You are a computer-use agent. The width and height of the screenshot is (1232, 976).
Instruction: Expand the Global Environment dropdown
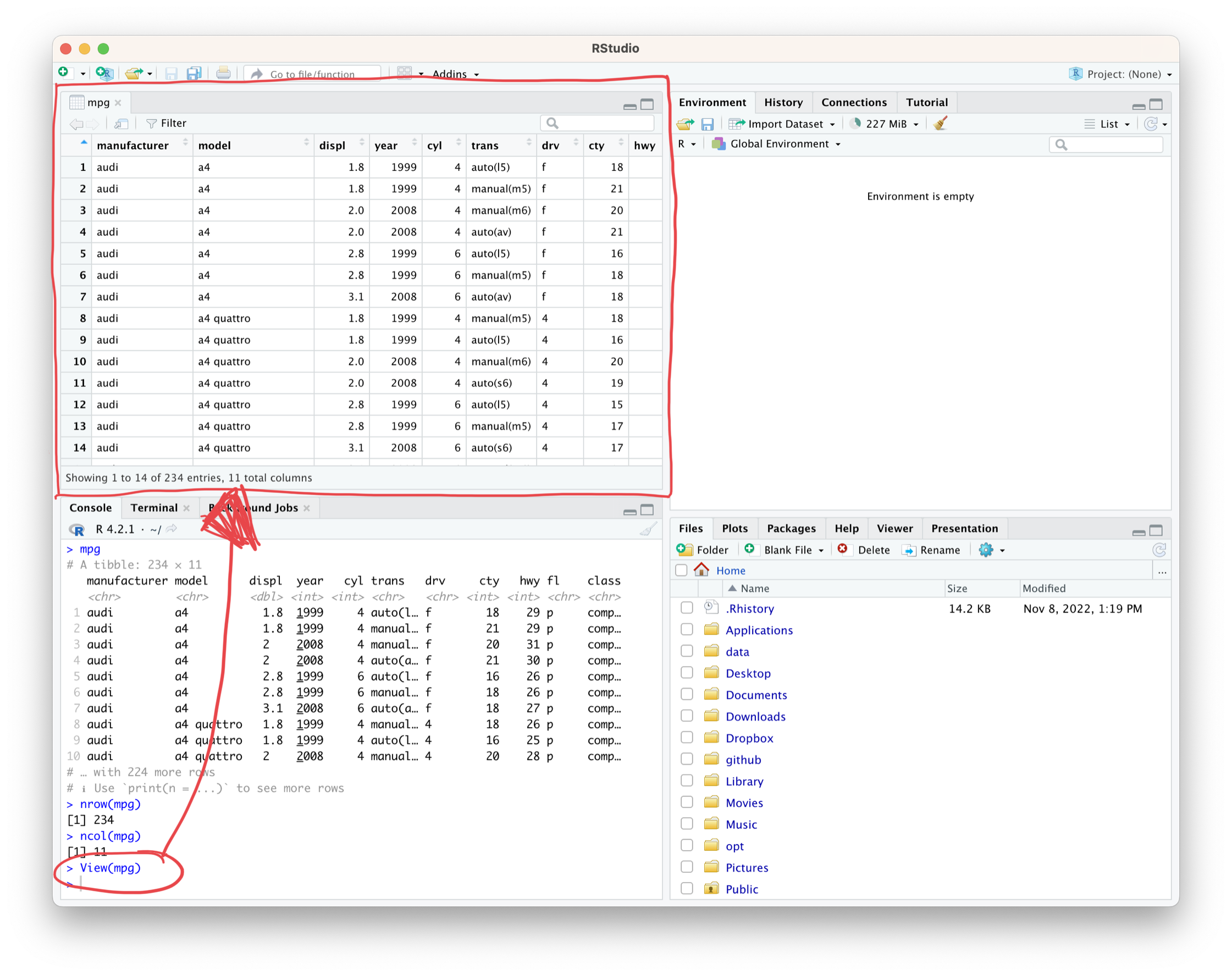click(778, 144)
